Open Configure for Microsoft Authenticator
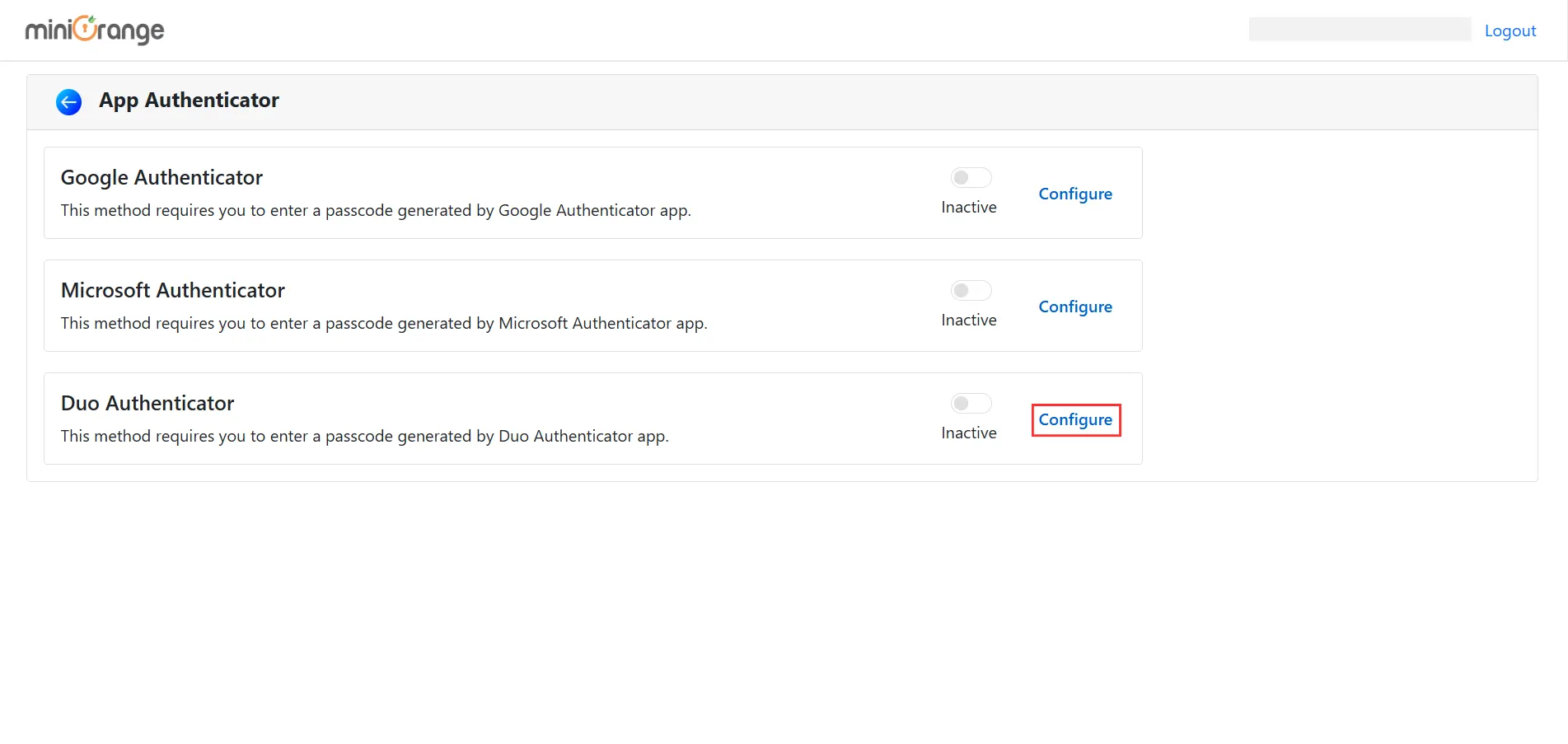 tap(1075, 306)
